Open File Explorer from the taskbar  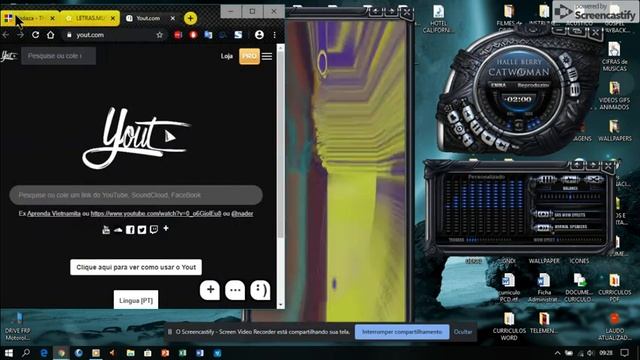pyautogui.click(x=131, y=353)
